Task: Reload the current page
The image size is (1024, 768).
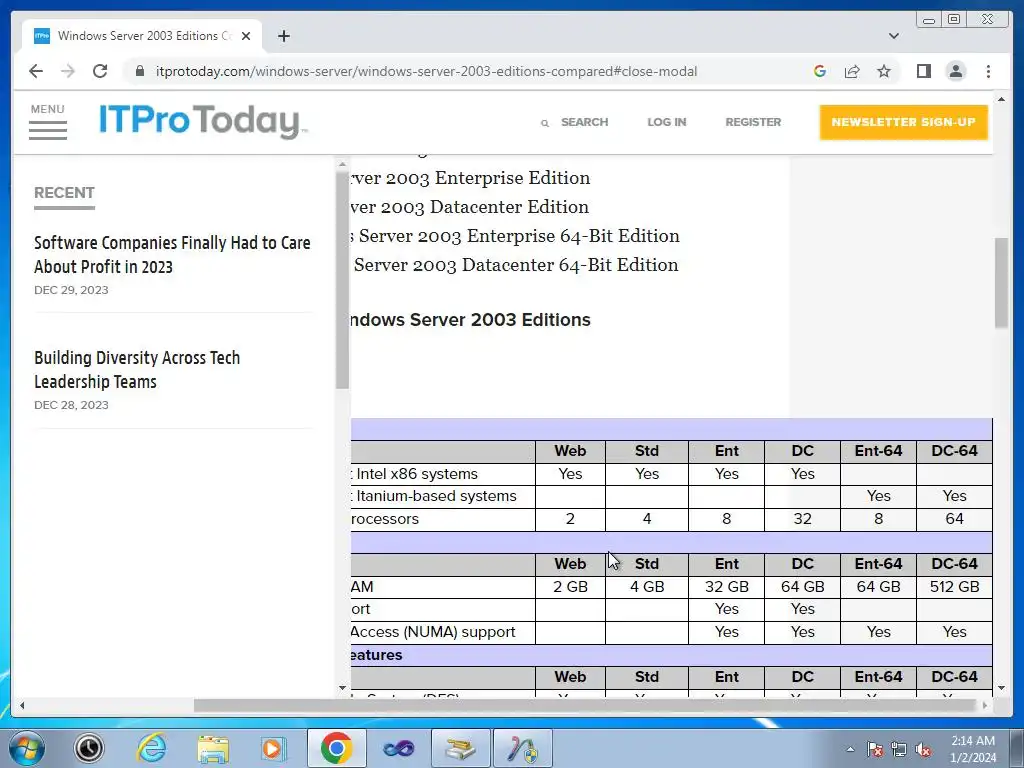Action: click(x=100, y=71)
